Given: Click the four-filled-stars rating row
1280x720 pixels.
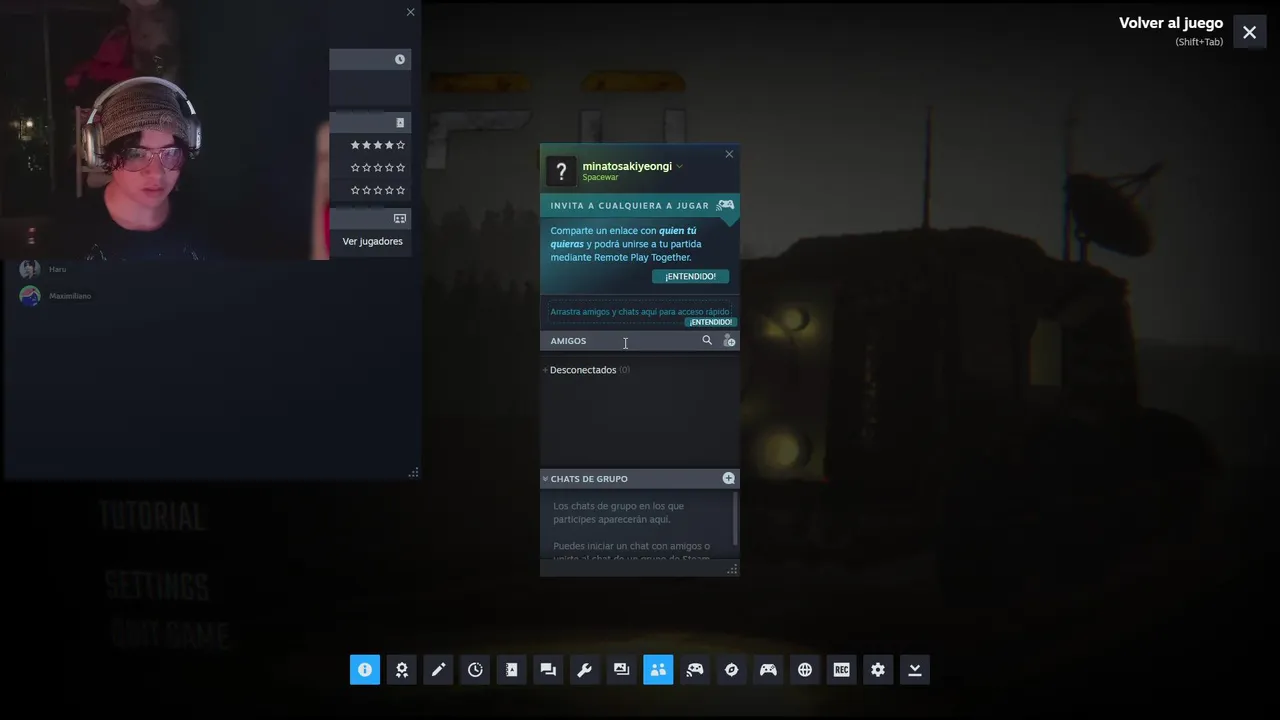Looking at the screenshot, I should click(377, 145).
